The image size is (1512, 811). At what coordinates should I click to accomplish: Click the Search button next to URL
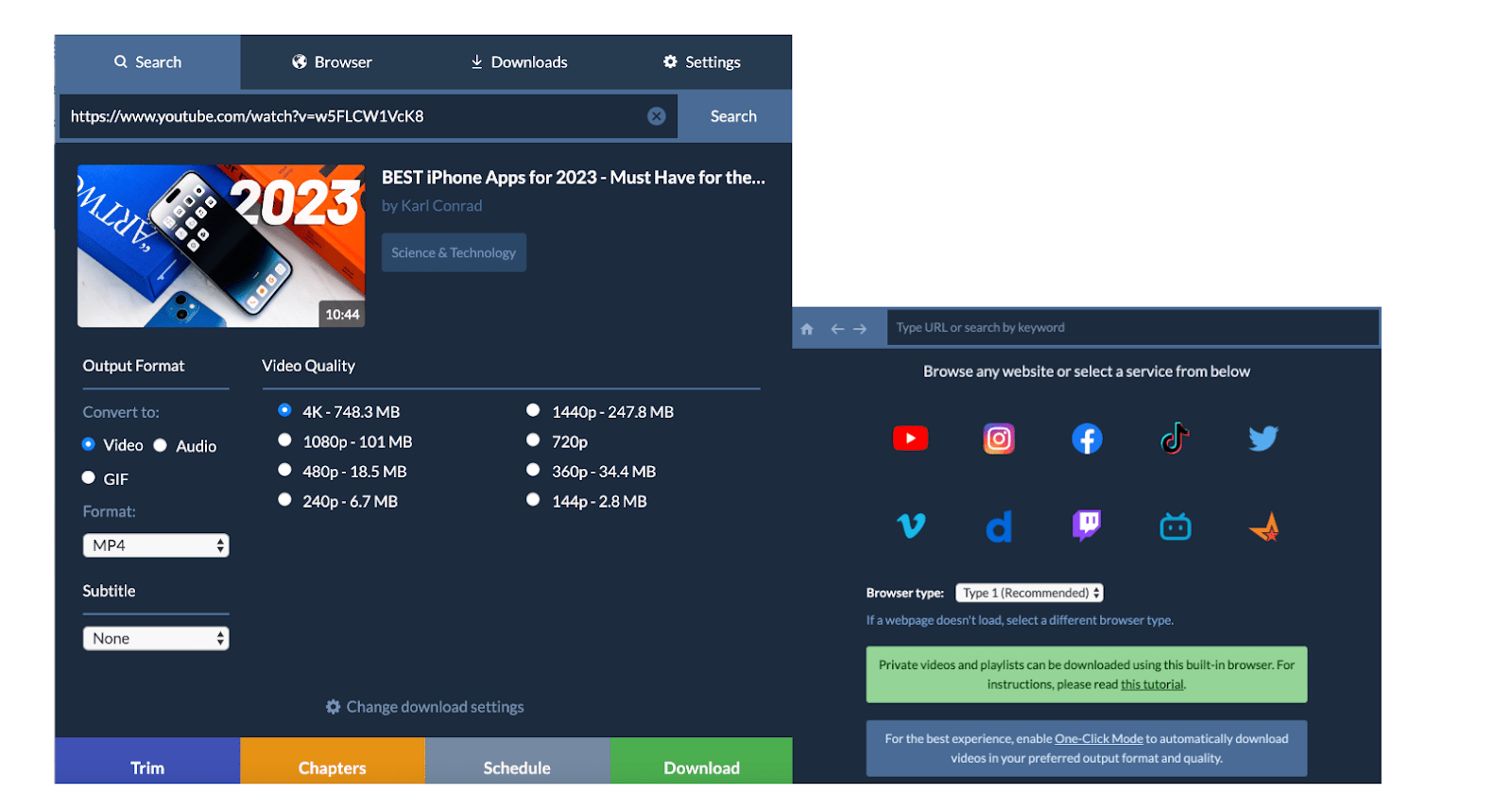(x=734, y=116)
